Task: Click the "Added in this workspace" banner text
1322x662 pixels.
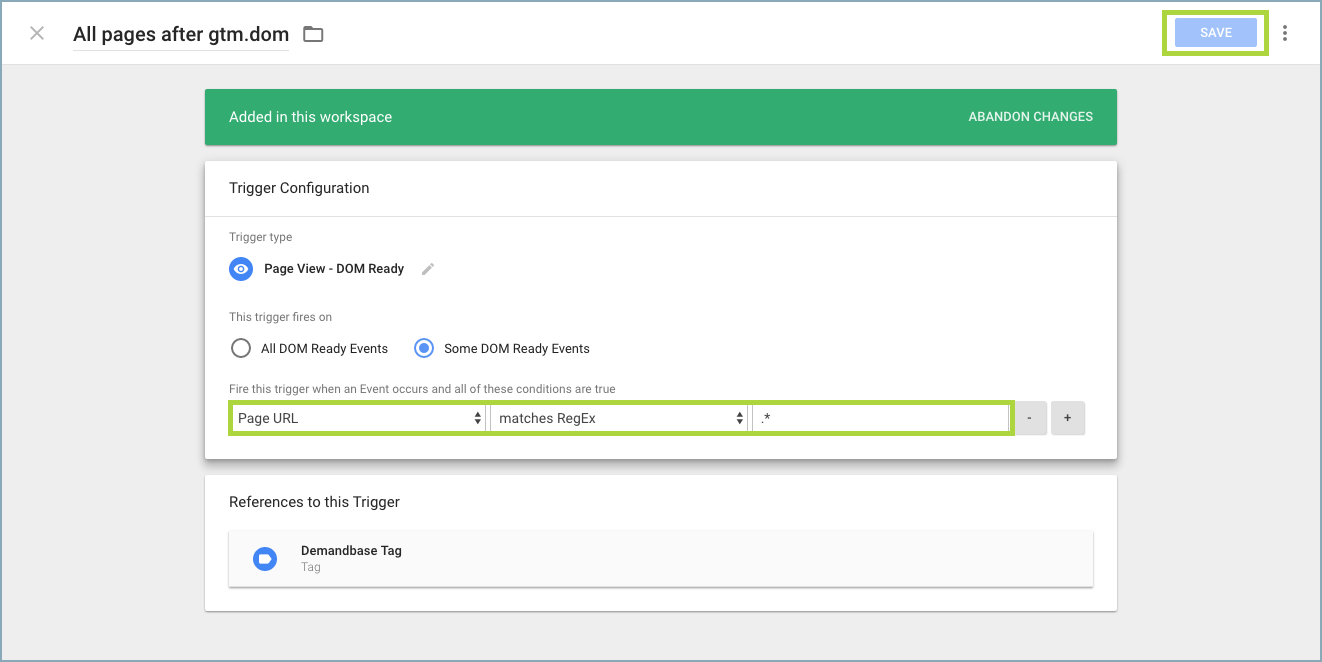Action: pyautogui.click(x=310, y=117)
